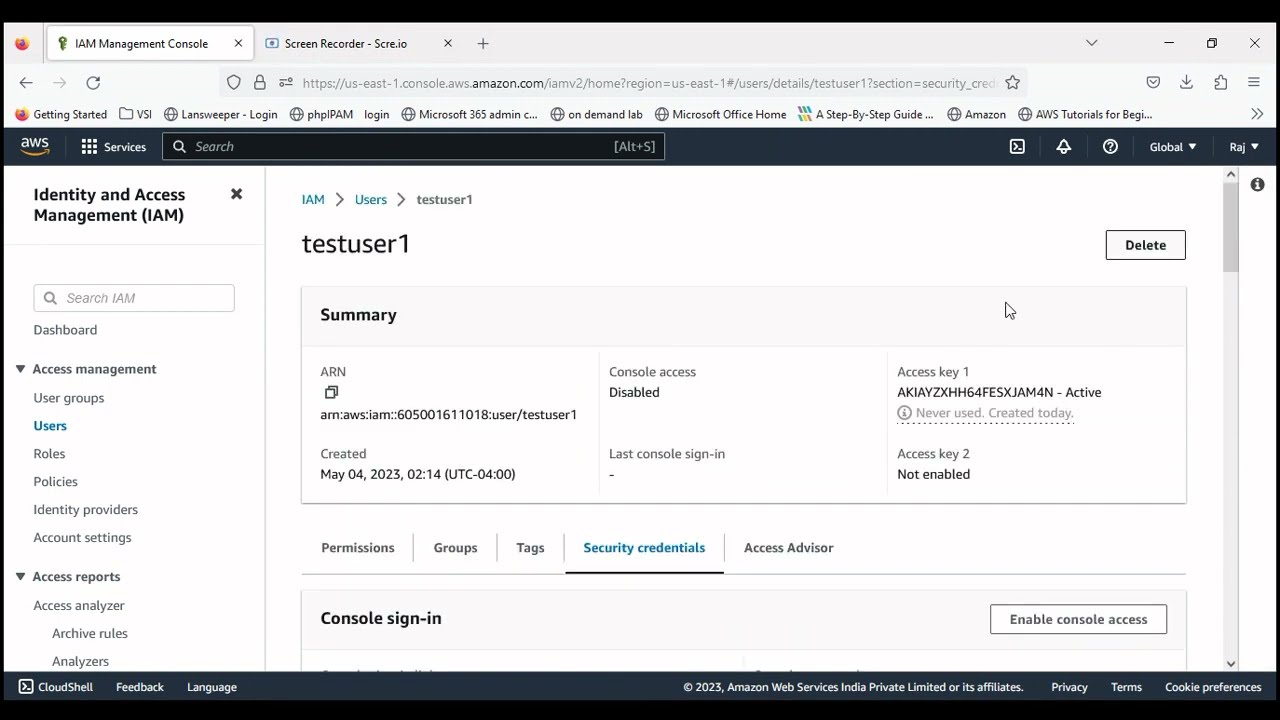The height and width of the screenshot is (720, 1280).
Task: Open User groups in the sidebar
Action: (69, 398)
